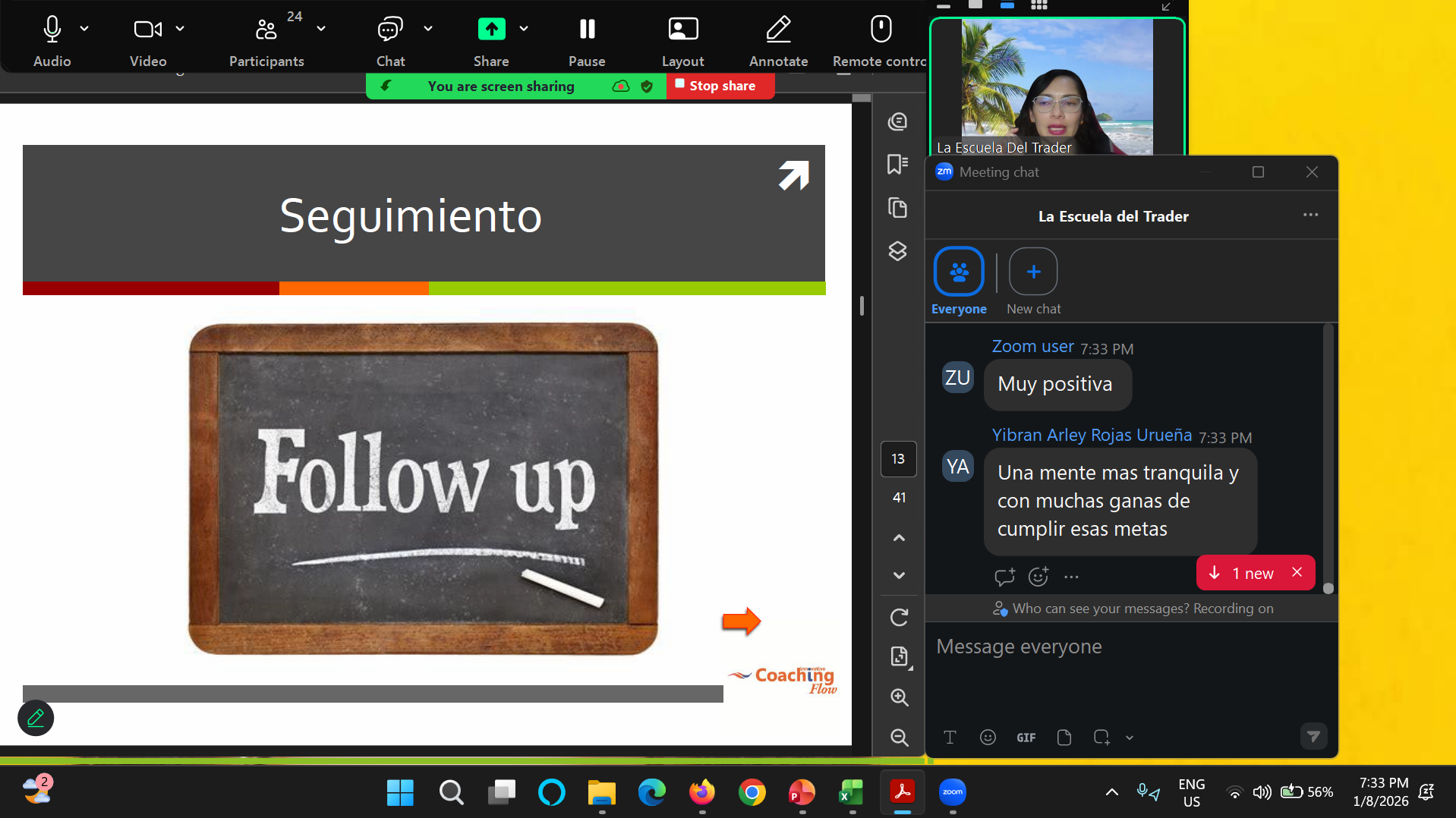This screenshot has width=1456, height=818.
Task: Click the Annotate pencil icon
Action: pos(778,30)
